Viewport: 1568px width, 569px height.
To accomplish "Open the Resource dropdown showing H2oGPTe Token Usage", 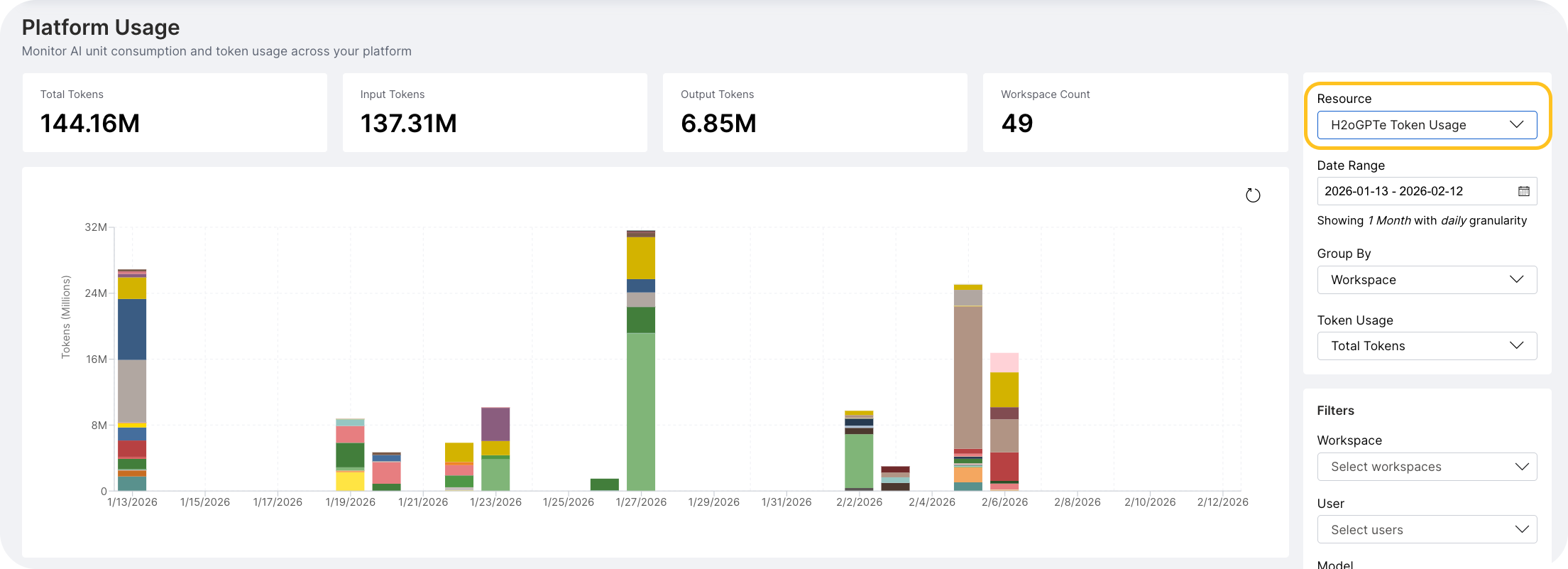I will pos(1427,125).
